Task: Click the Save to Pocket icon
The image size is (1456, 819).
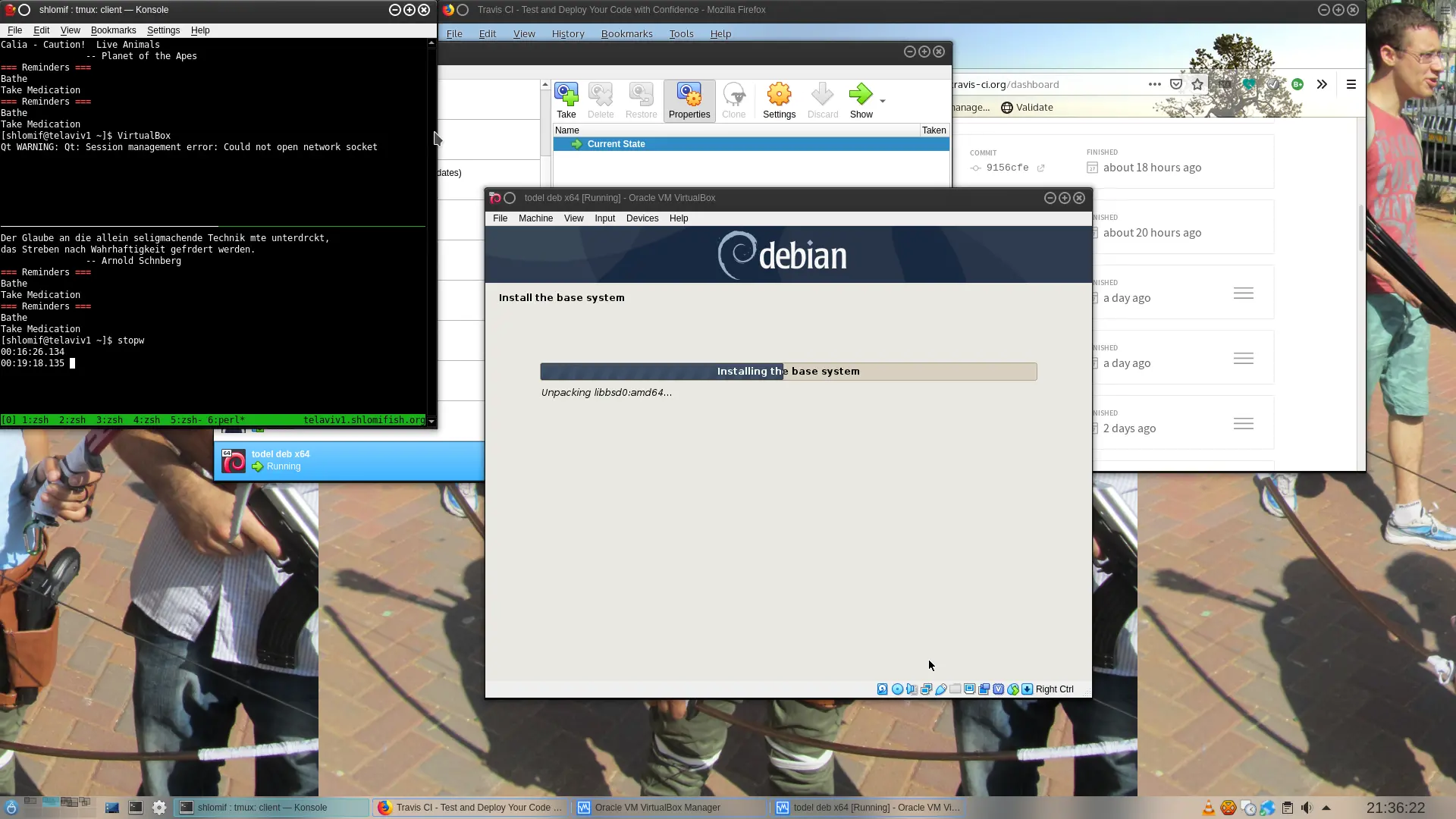Action: tap(1175, 84)
